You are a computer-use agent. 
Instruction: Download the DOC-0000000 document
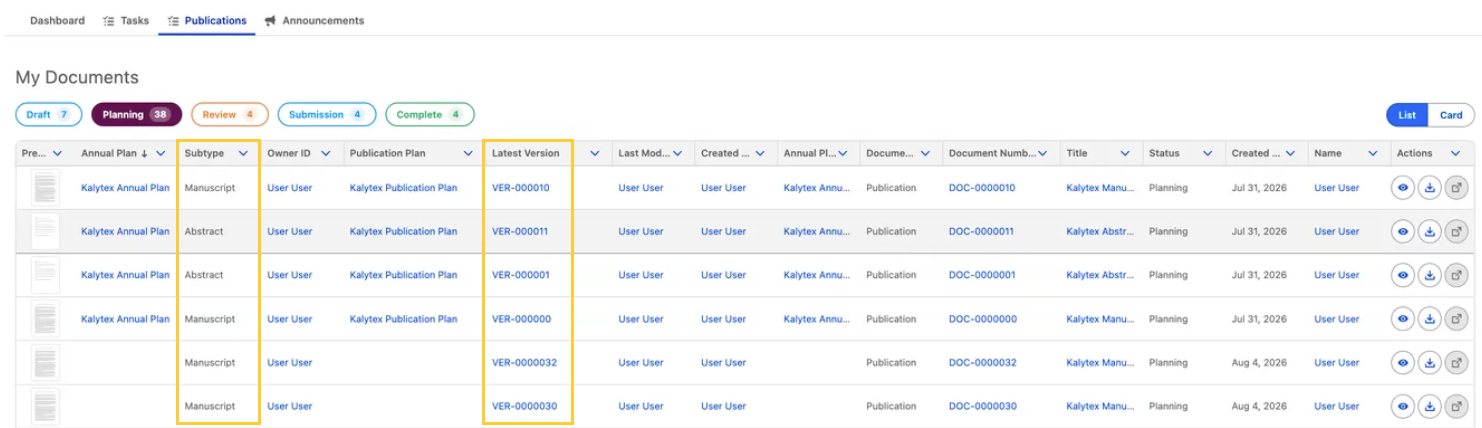click(x=1430, y=319)
